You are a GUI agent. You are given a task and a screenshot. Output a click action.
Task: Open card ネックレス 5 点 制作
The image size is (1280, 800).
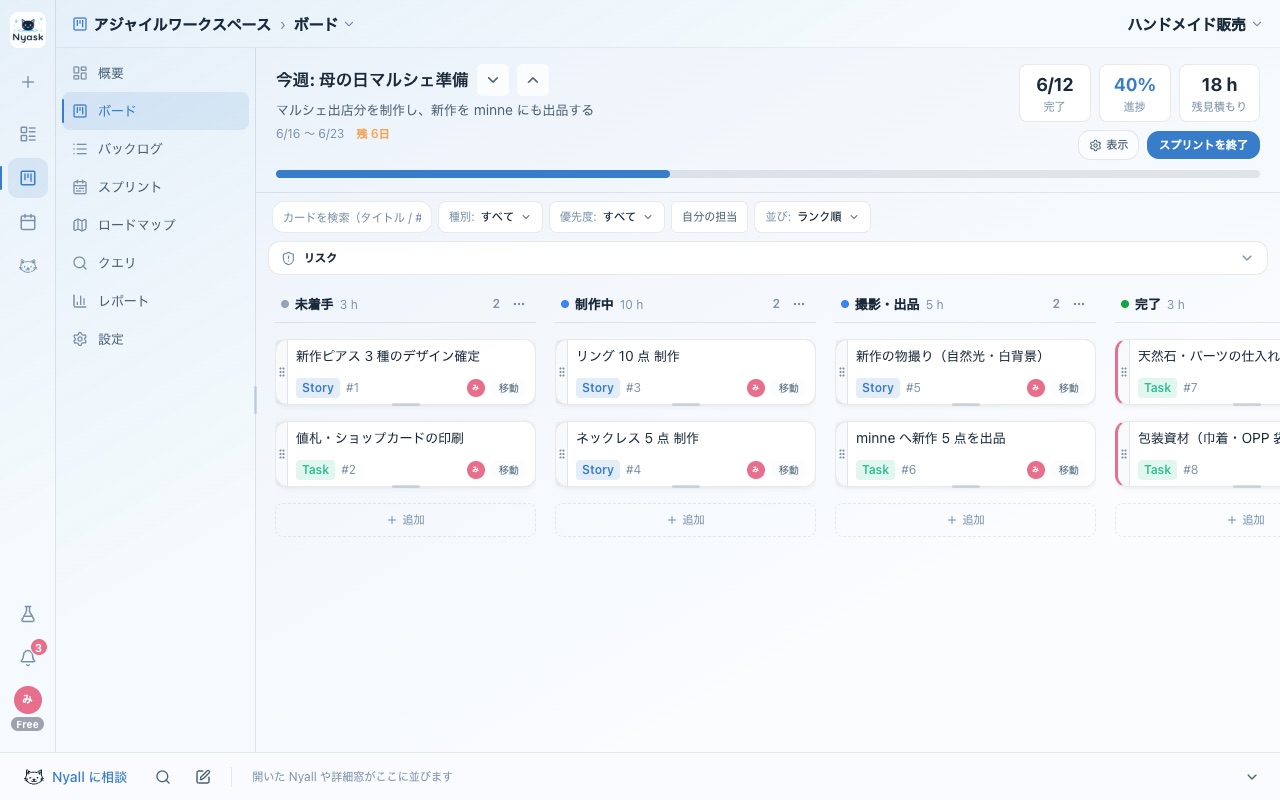tap(637, 438)
